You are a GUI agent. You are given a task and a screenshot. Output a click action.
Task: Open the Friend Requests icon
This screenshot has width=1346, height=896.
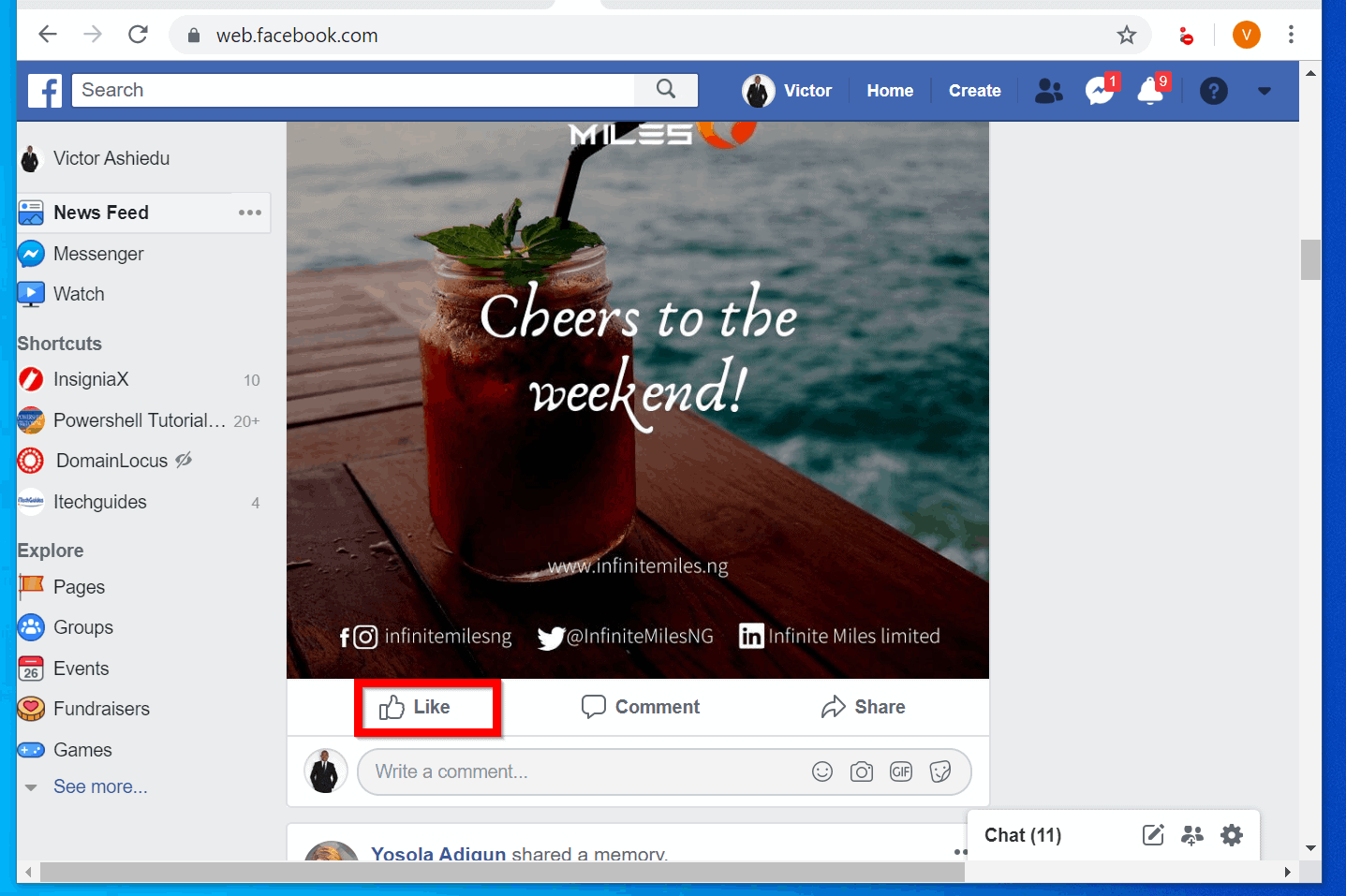coord(1048,91)
